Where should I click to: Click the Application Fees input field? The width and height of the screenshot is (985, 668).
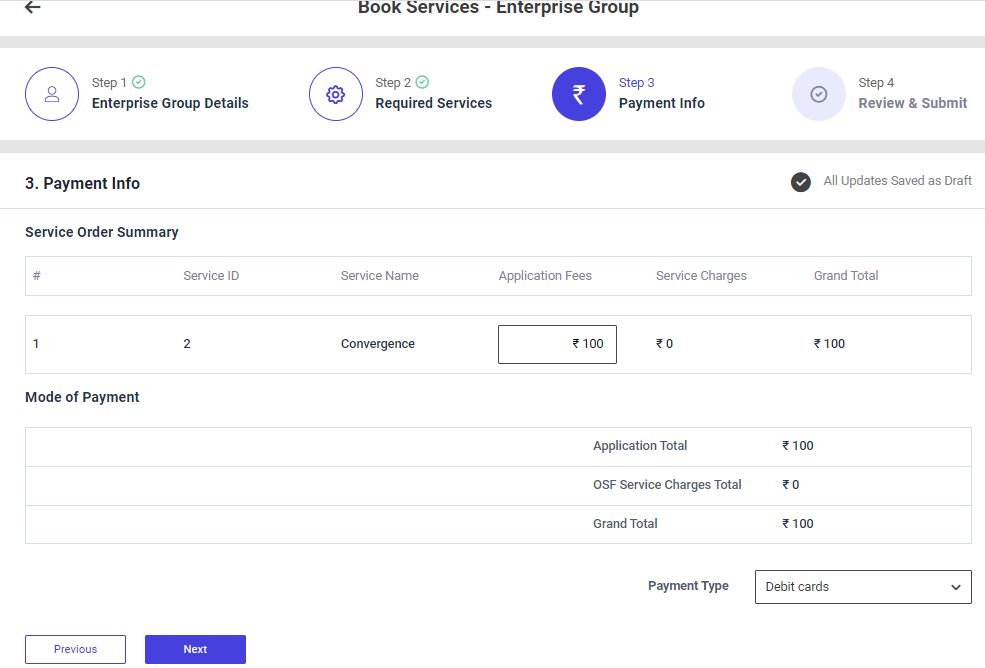557,344
